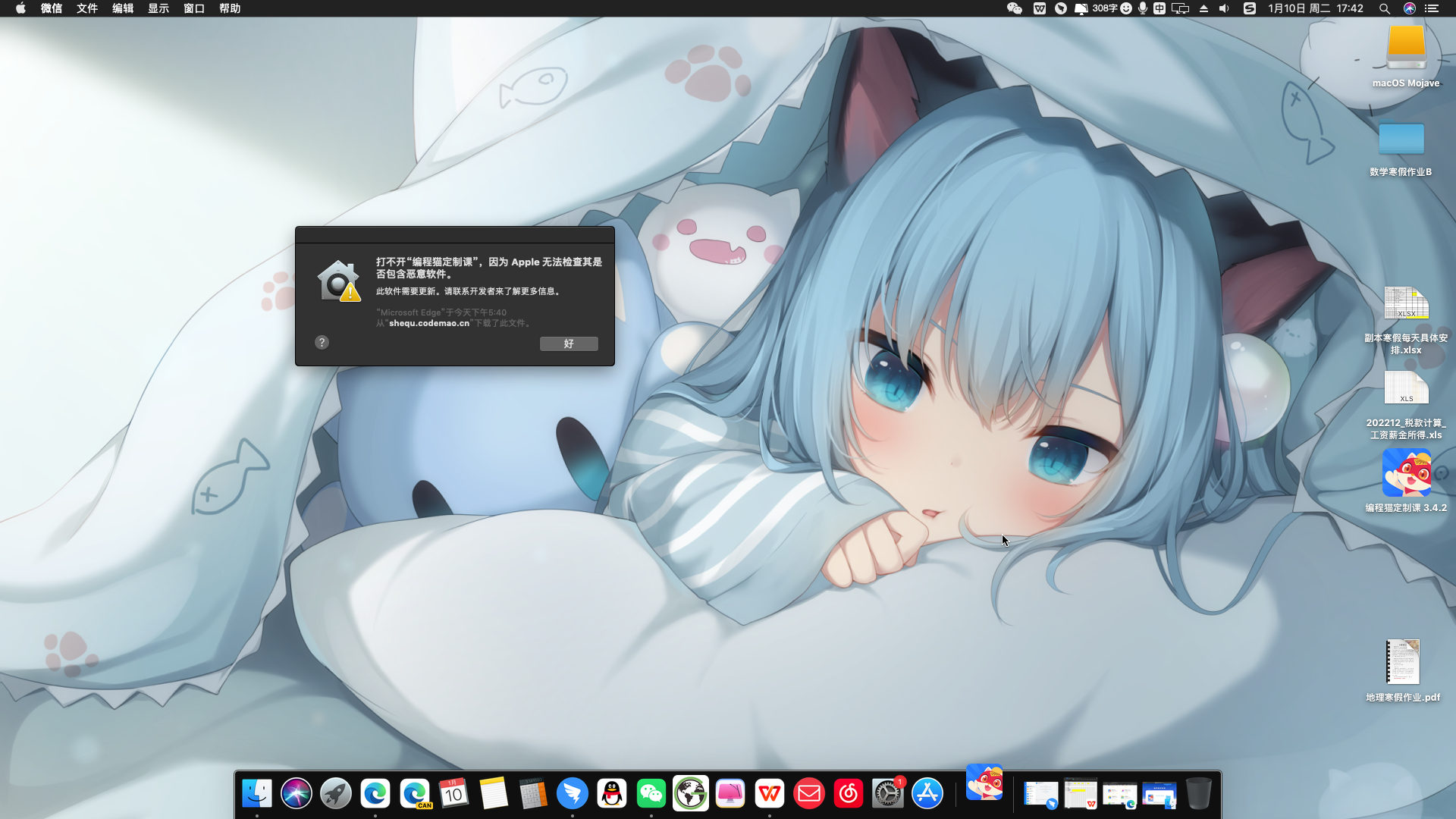The image size is (1456, 819).
Task: Open the 微信 application menu
Action: [x=52, y=8]
